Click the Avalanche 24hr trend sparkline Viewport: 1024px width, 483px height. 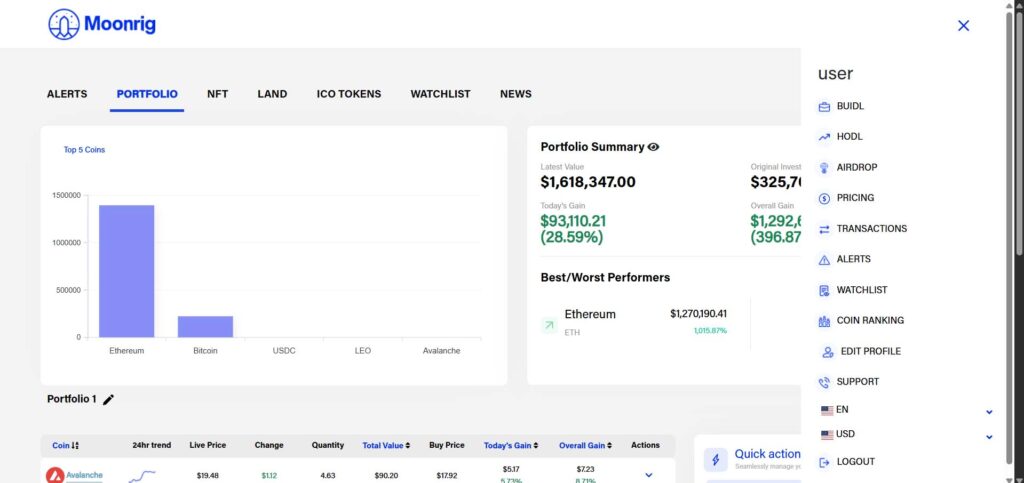(142, 476)
